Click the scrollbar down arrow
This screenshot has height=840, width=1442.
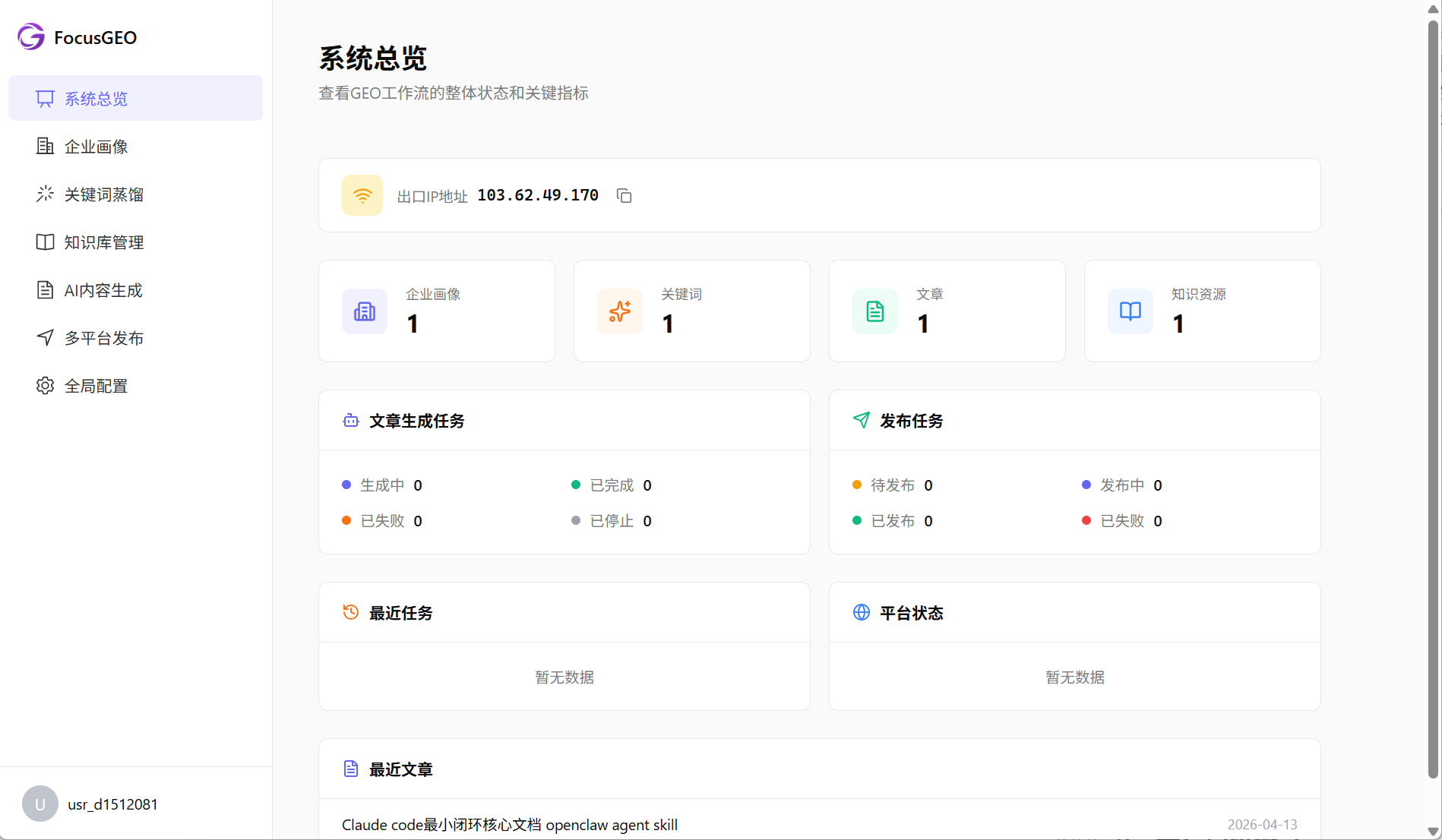click(x=1431, y=832)
